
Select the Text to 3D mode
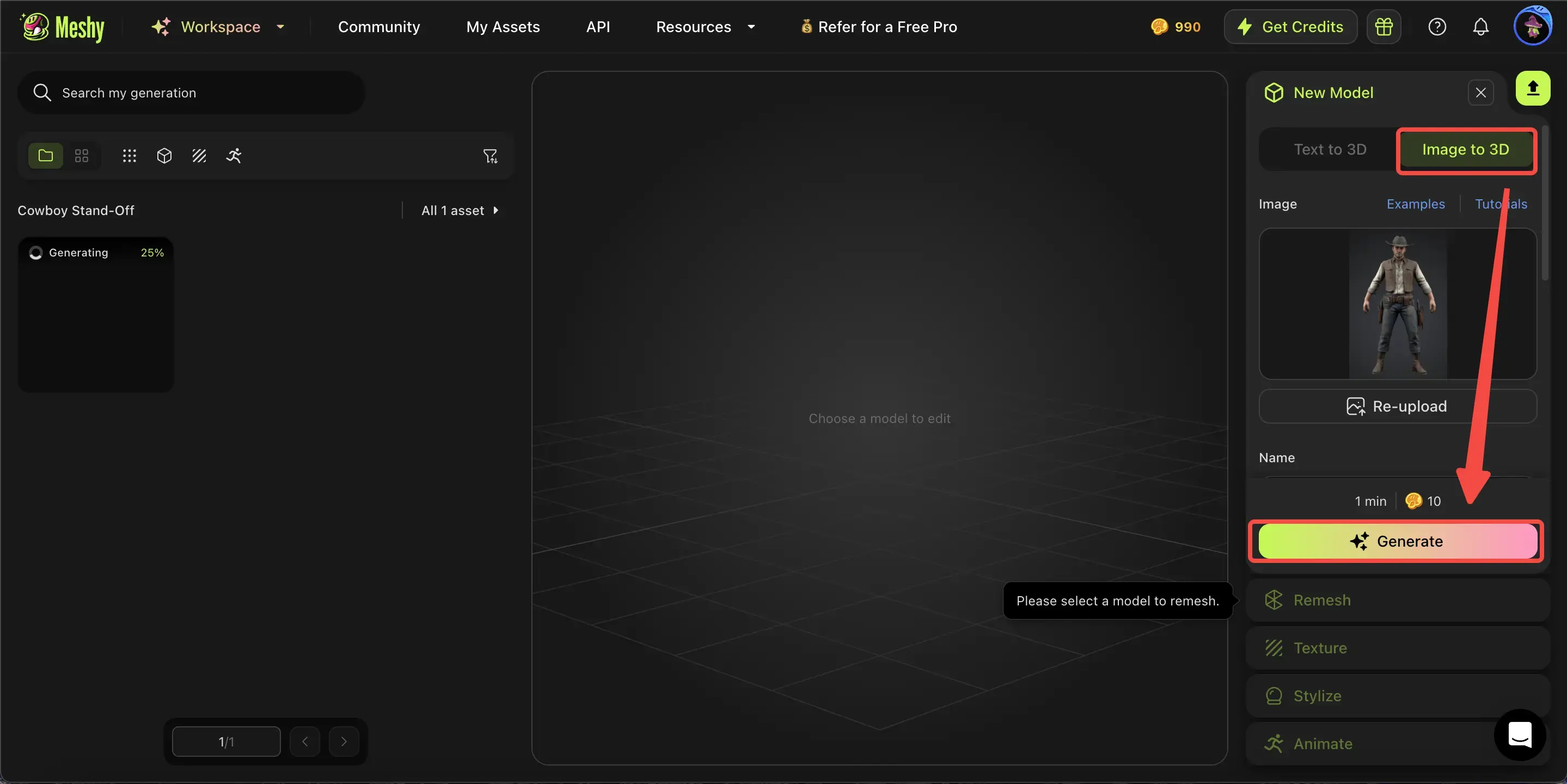point(1330,150)
